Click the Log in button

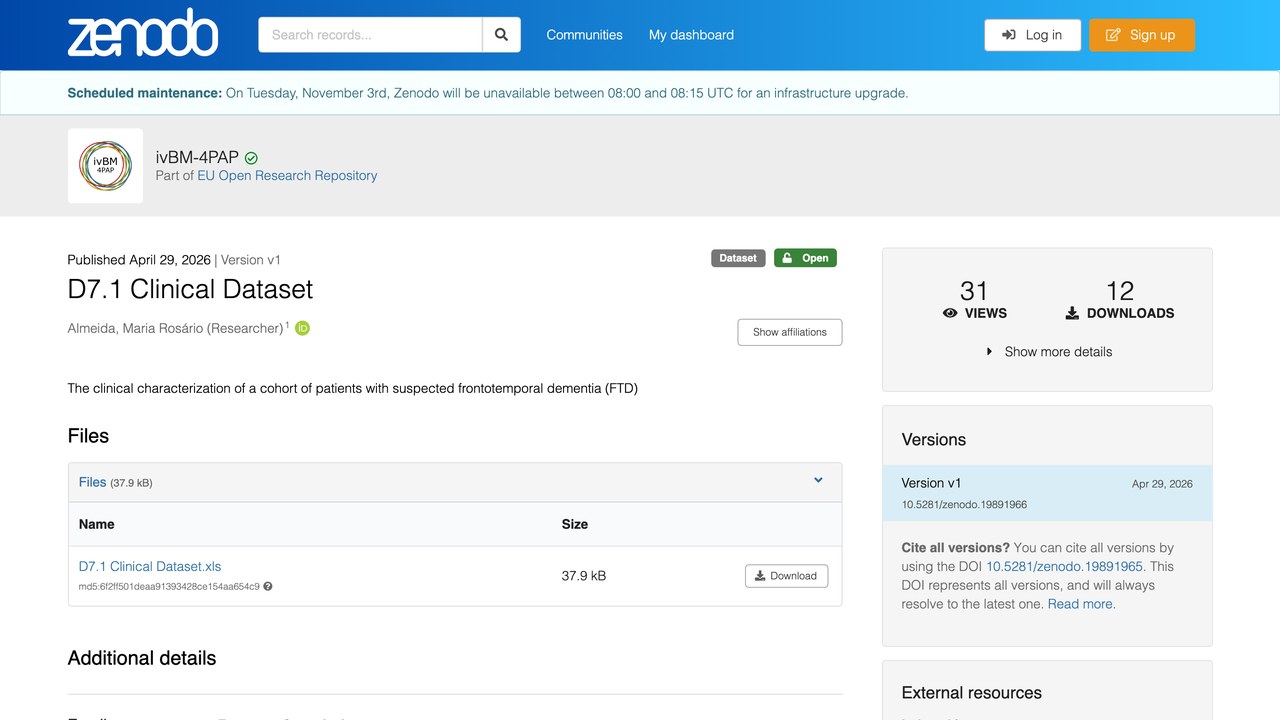click(x=1032, y=35)
